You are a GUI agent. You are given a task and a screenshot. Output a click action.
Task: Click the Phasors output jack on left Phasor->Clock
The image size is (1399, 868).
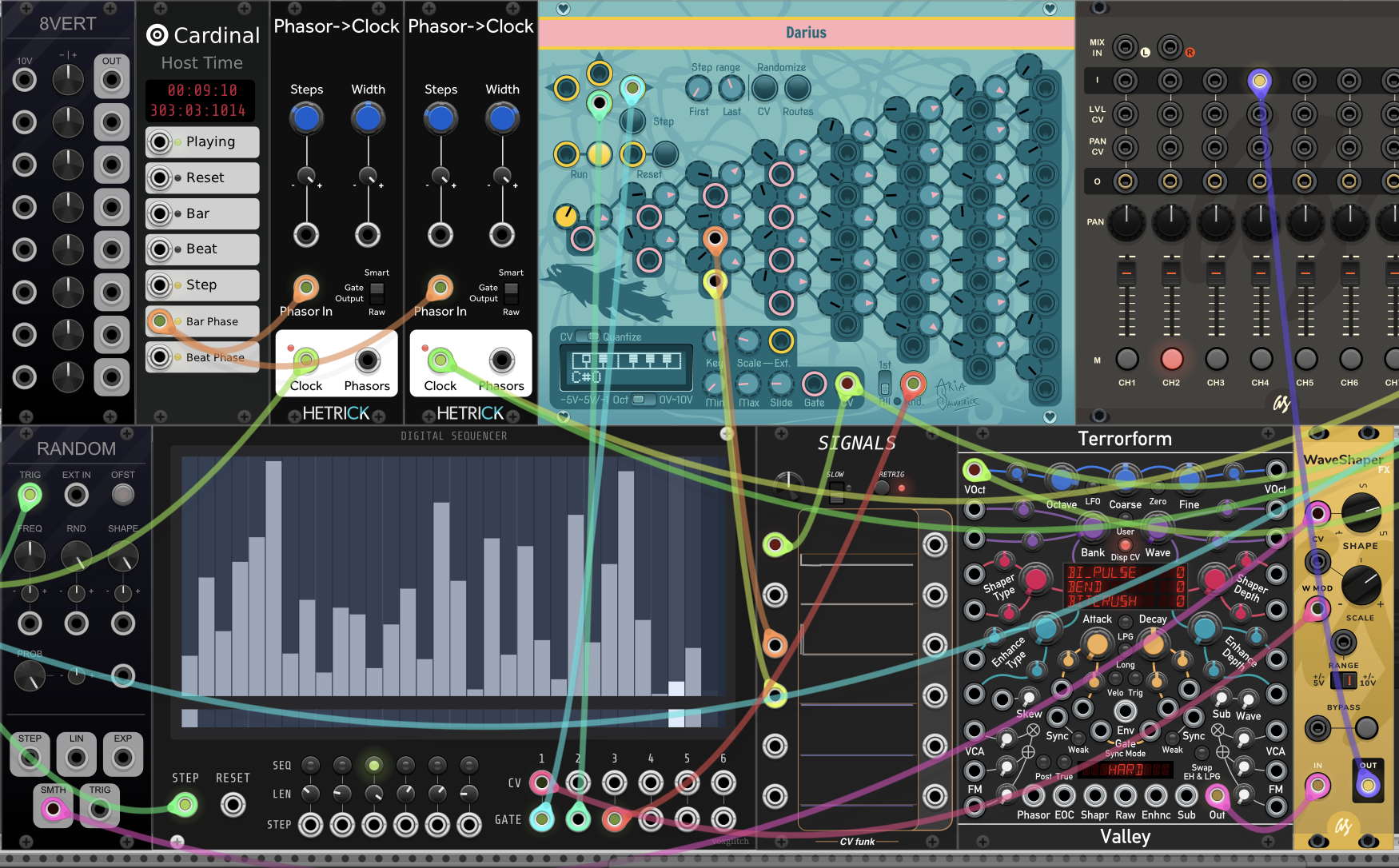point(368,360)
